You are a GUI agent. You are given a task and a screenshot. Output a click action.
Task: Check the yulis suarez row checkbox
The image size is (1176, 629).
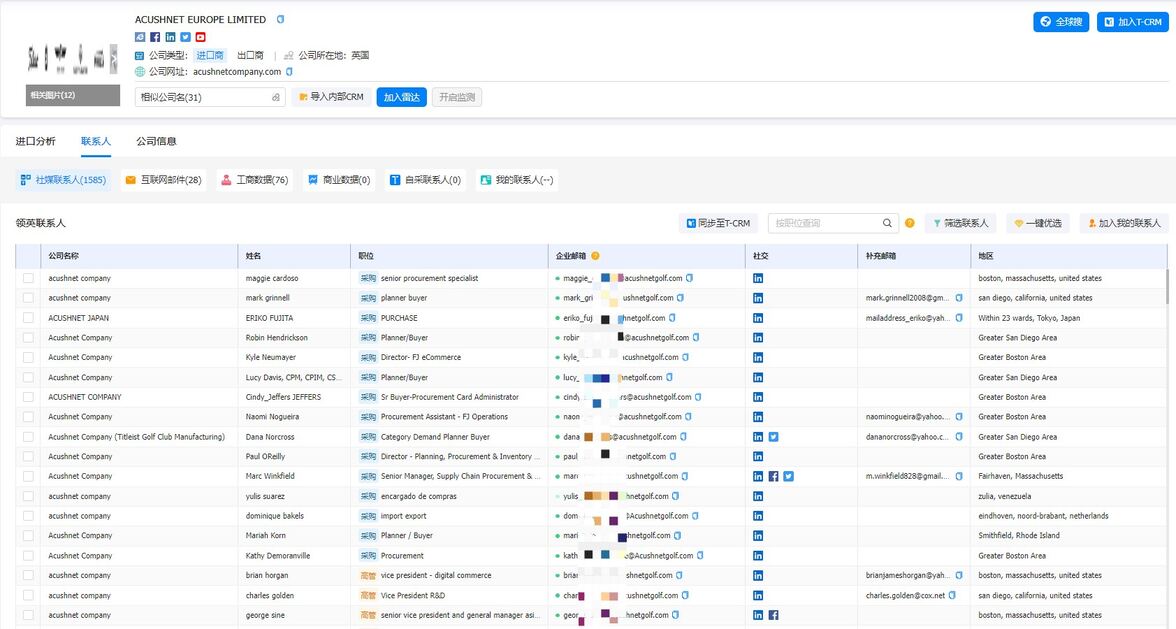click(28, 496)
